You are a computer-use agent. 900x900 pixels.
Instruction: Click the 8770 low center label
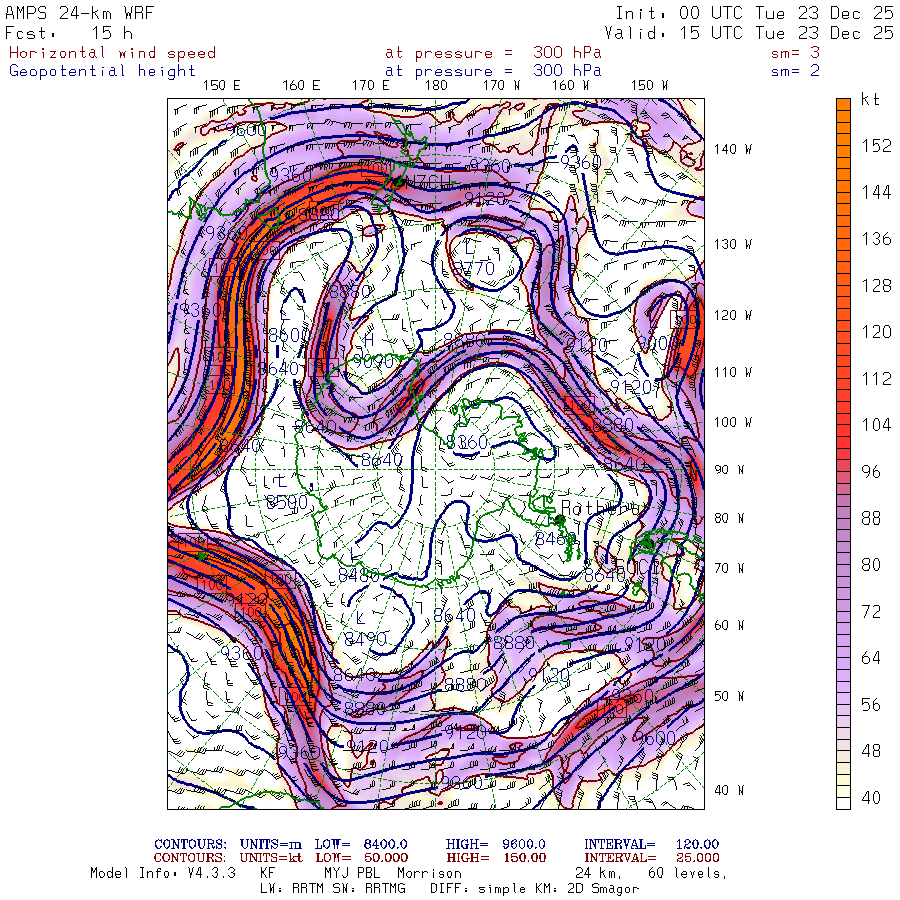coord(474,268)
